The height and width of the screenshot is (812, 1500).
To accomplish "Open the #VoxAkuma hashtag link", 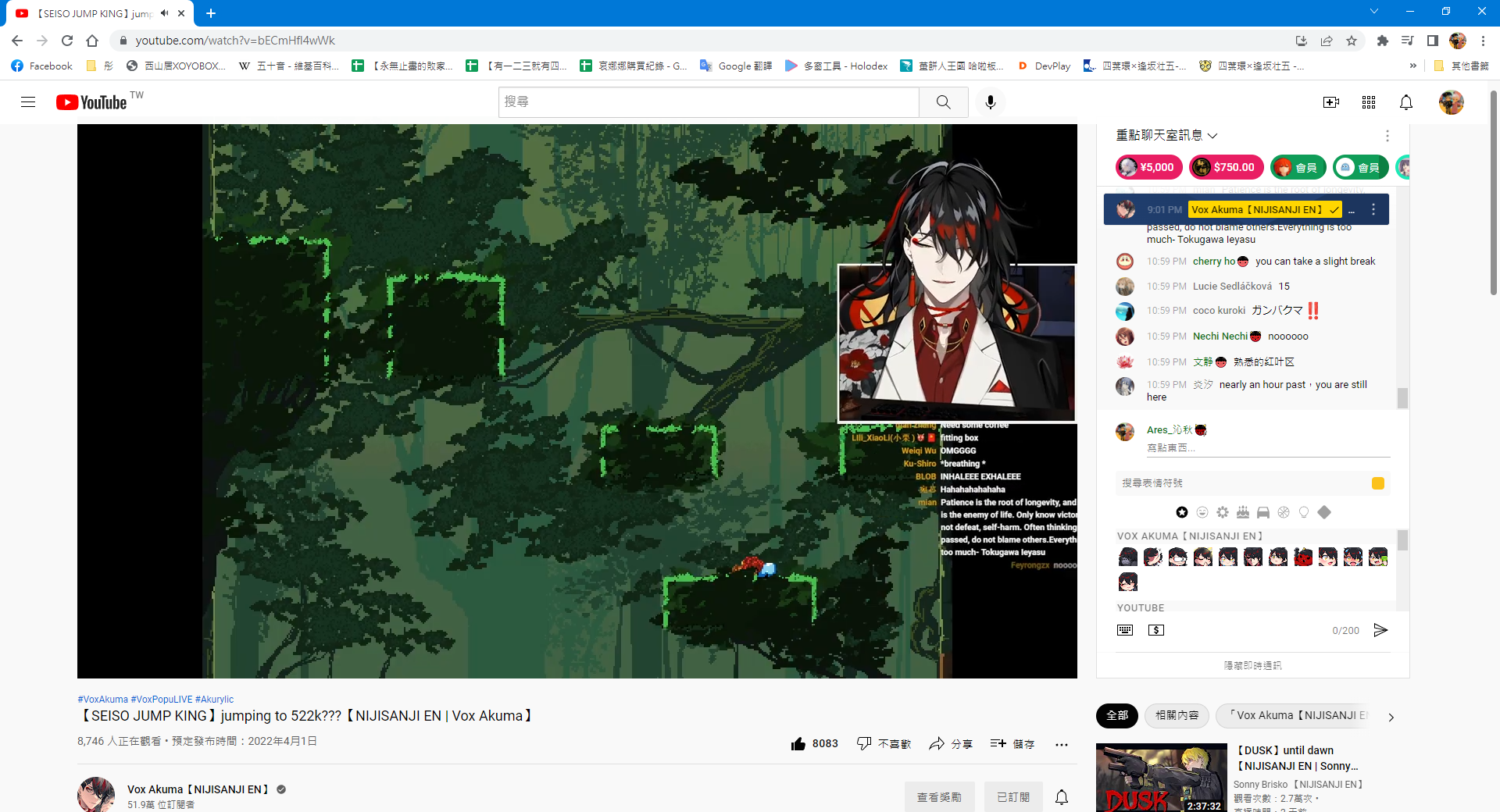I will [102, 700].
